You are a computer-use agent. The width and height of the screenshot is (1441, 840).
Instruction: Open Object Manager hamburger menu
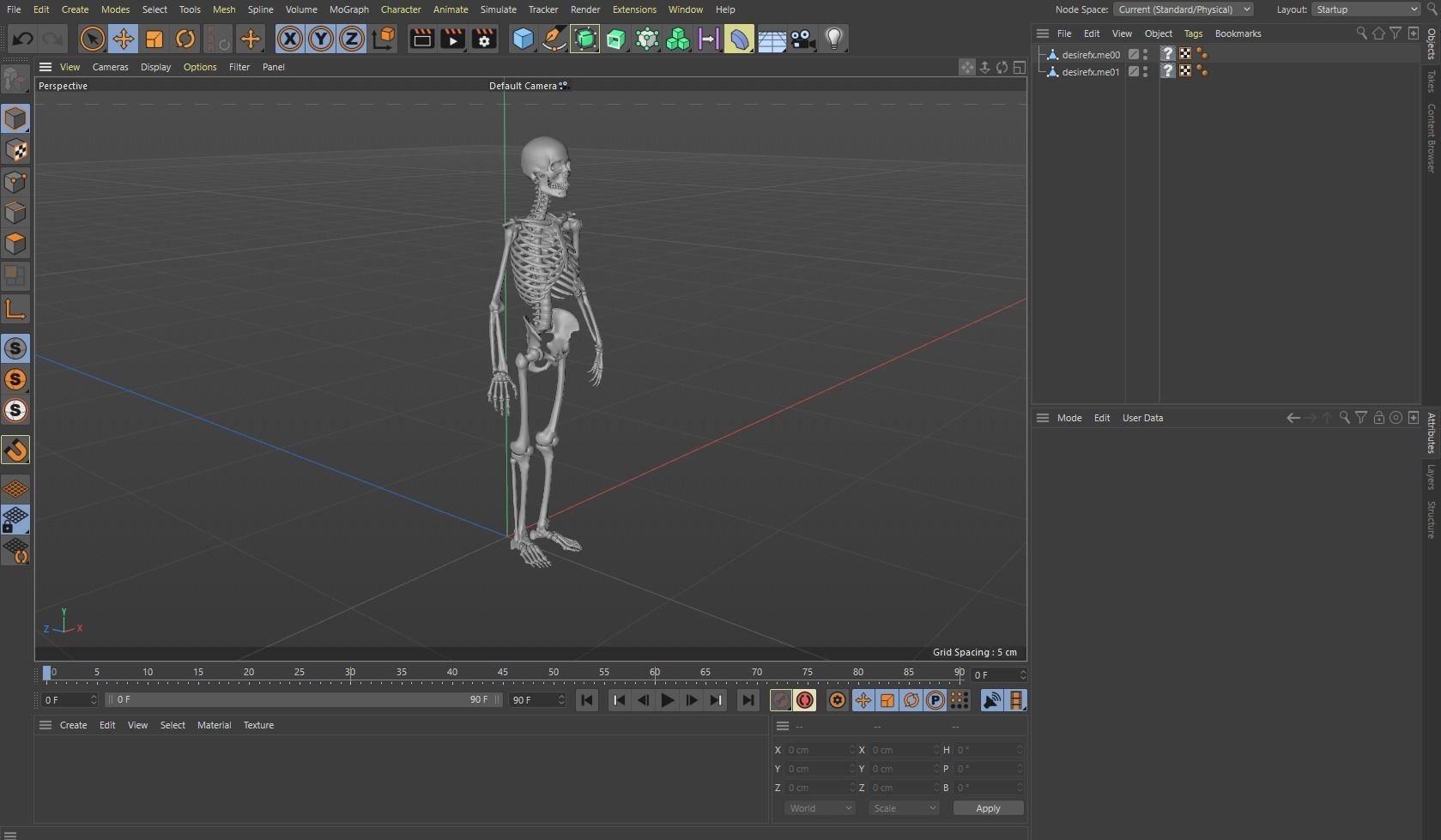tap(1043, 33)
